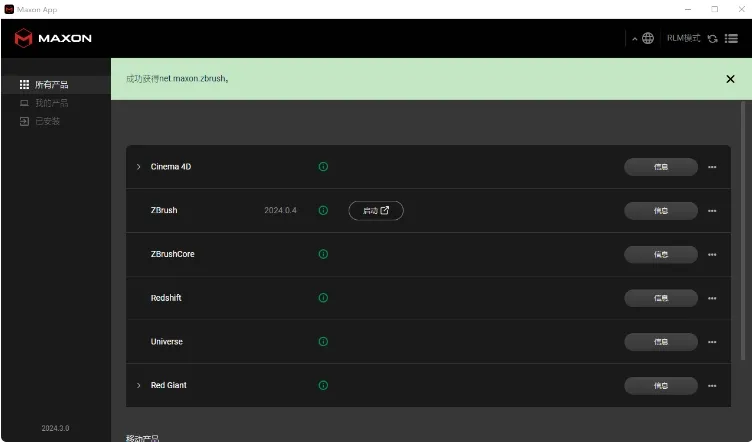Click the 信息 button for ZBrush

[x=661, y=211]
